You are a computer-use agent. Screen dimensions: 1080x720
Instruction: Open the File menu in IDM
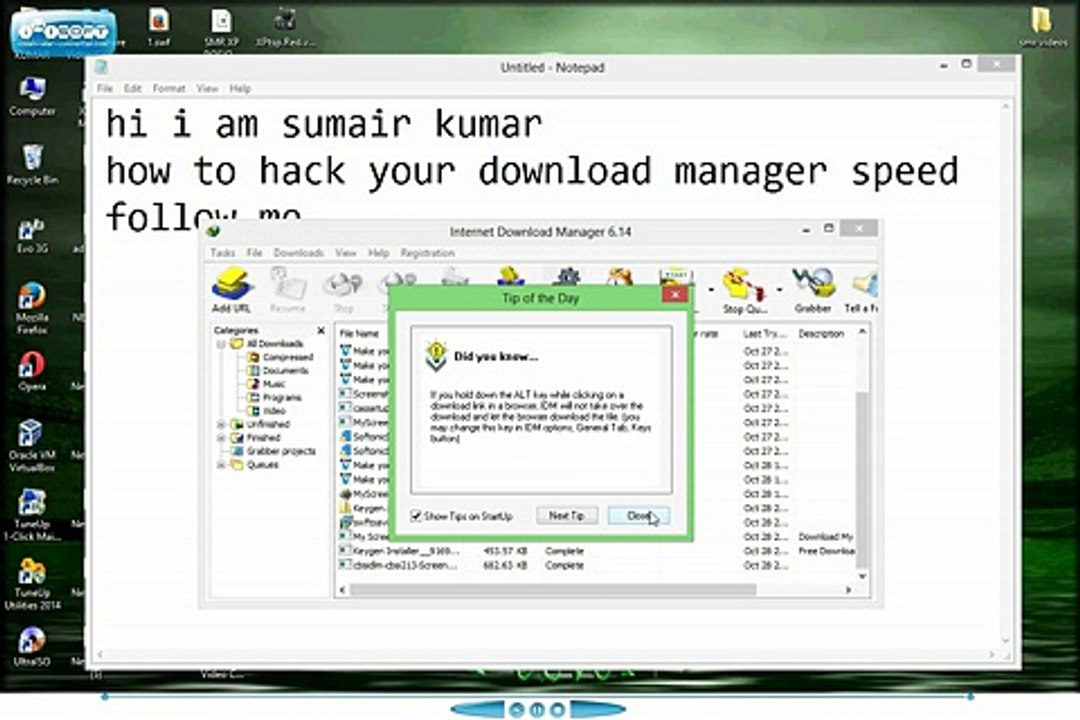[254, 253]
